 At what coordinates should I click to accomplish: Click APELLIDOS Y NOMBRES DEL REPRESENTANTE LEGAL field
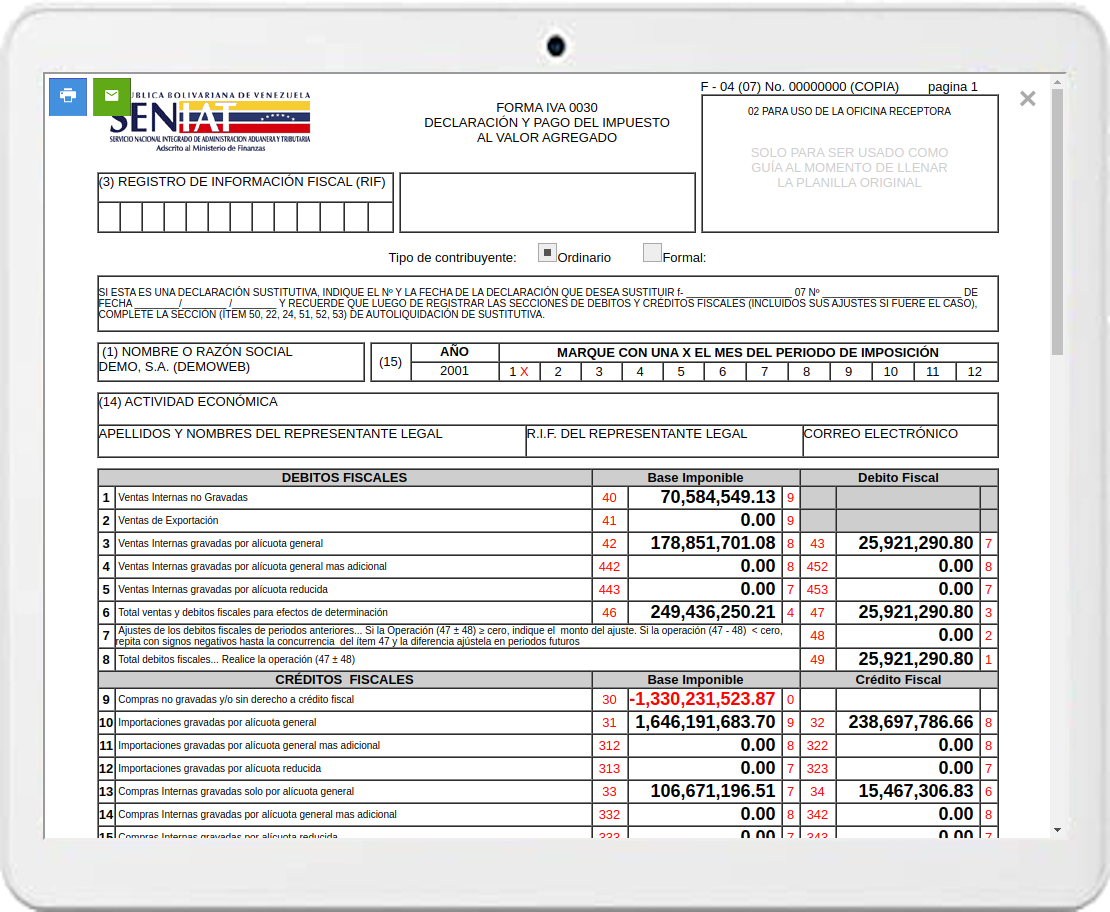click(311, 440)
